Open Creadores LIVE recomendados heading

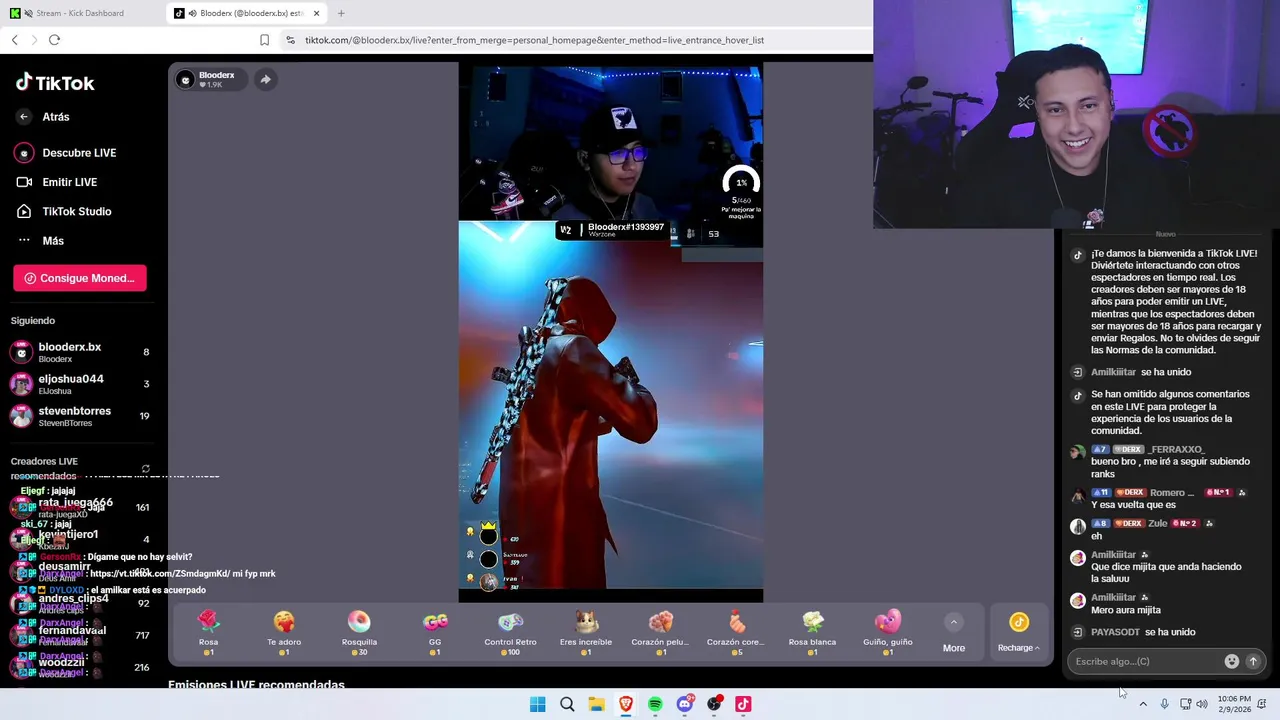click(x=44, y=468)
